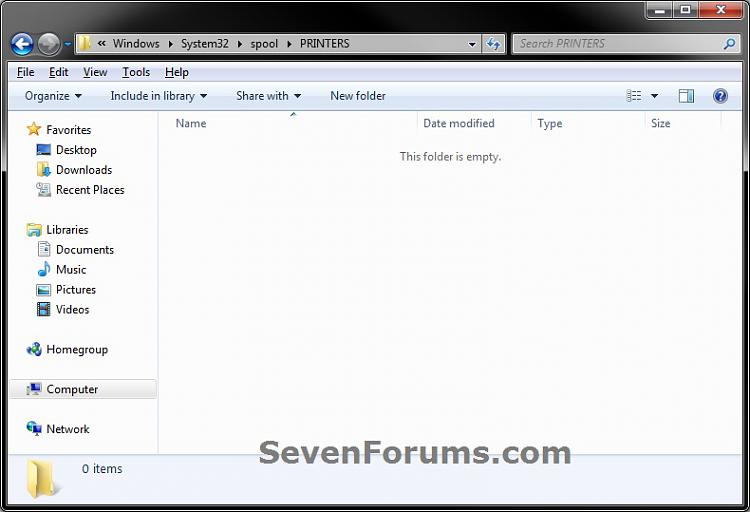Screen dimensions: 750x512
Task: Click the Computer icon
Action: [34, 389]
